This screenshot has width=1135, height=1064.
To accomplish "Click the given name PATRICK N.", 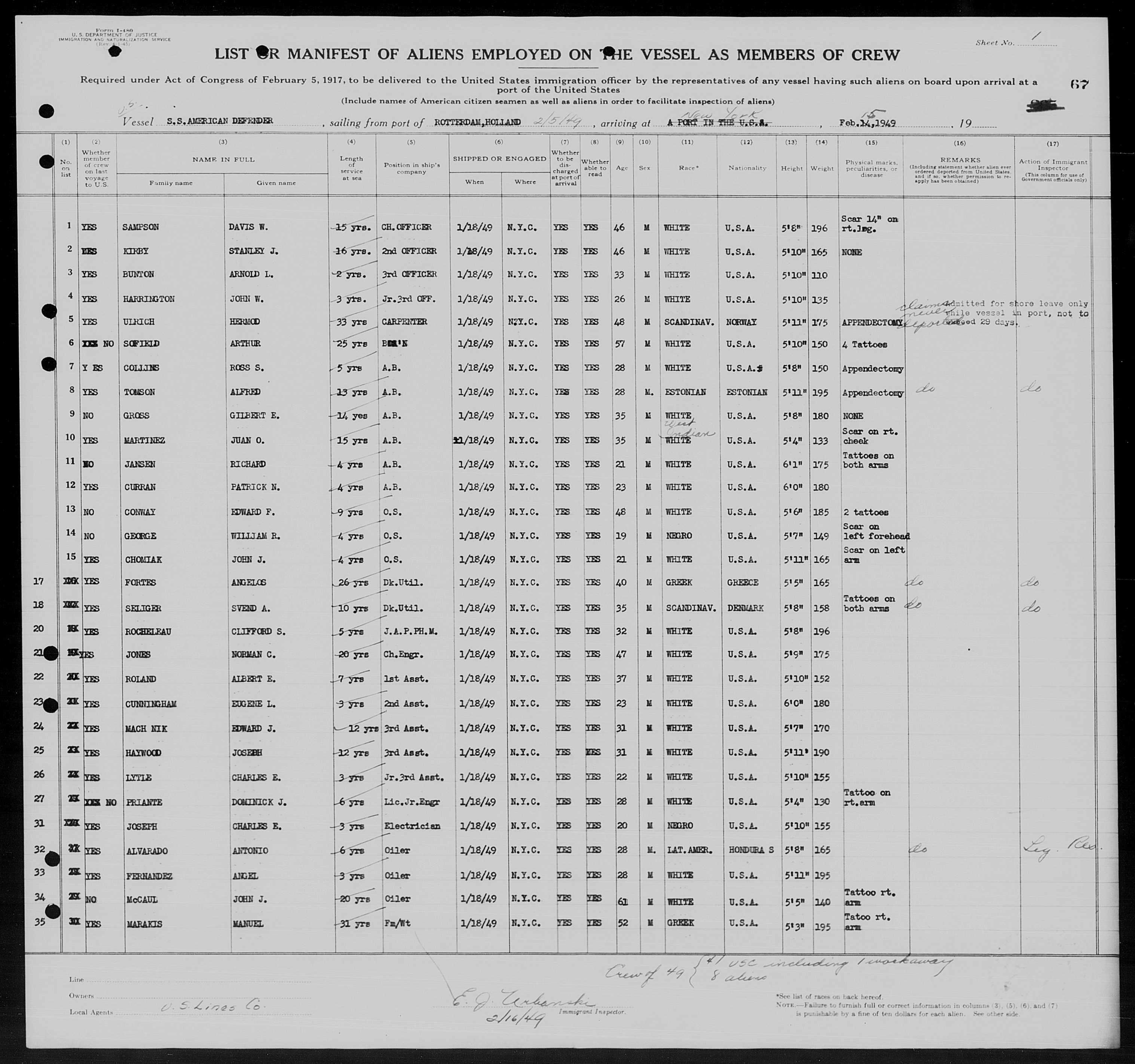I will (x=255, y=487).
